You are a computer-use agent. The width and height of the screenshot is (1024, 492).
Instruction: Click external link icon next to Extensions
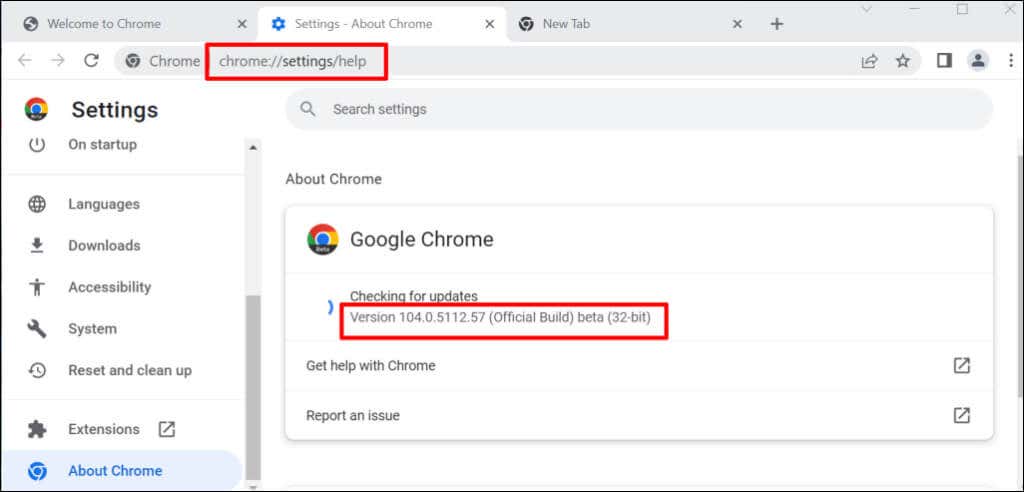pos(167,429)
